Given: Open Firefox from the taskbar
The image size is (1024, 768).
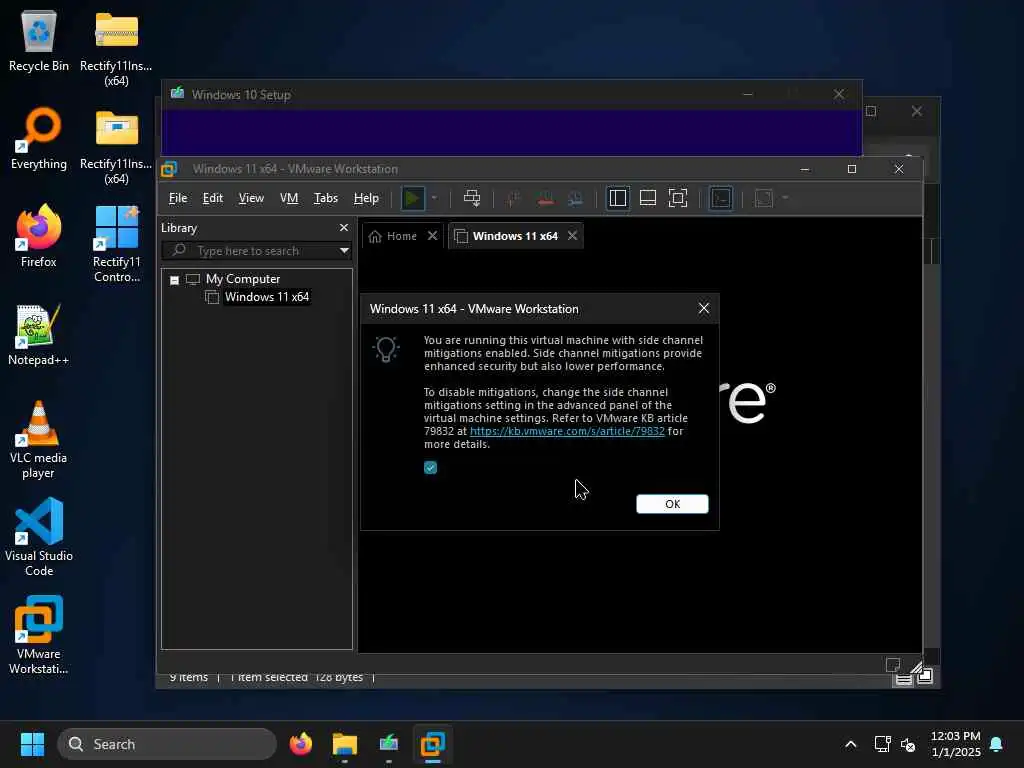Looking at the screenshot, I should [301, 744].
